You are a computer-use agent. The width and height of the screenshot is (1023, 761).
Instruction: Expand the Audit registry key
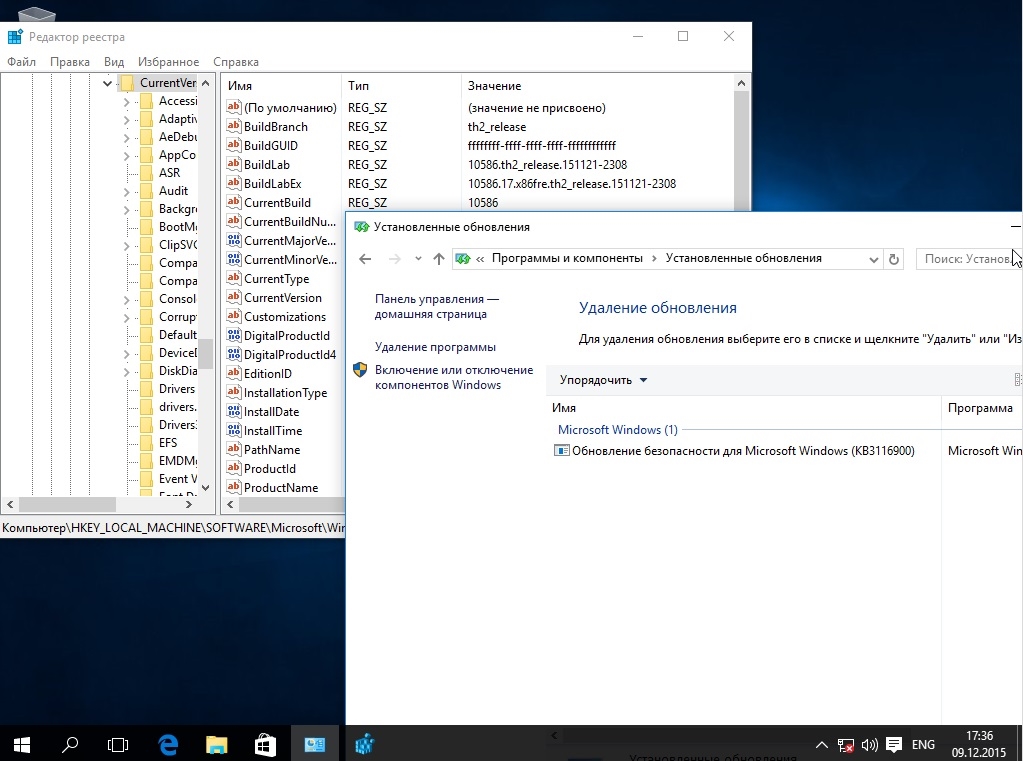point(127,192)
